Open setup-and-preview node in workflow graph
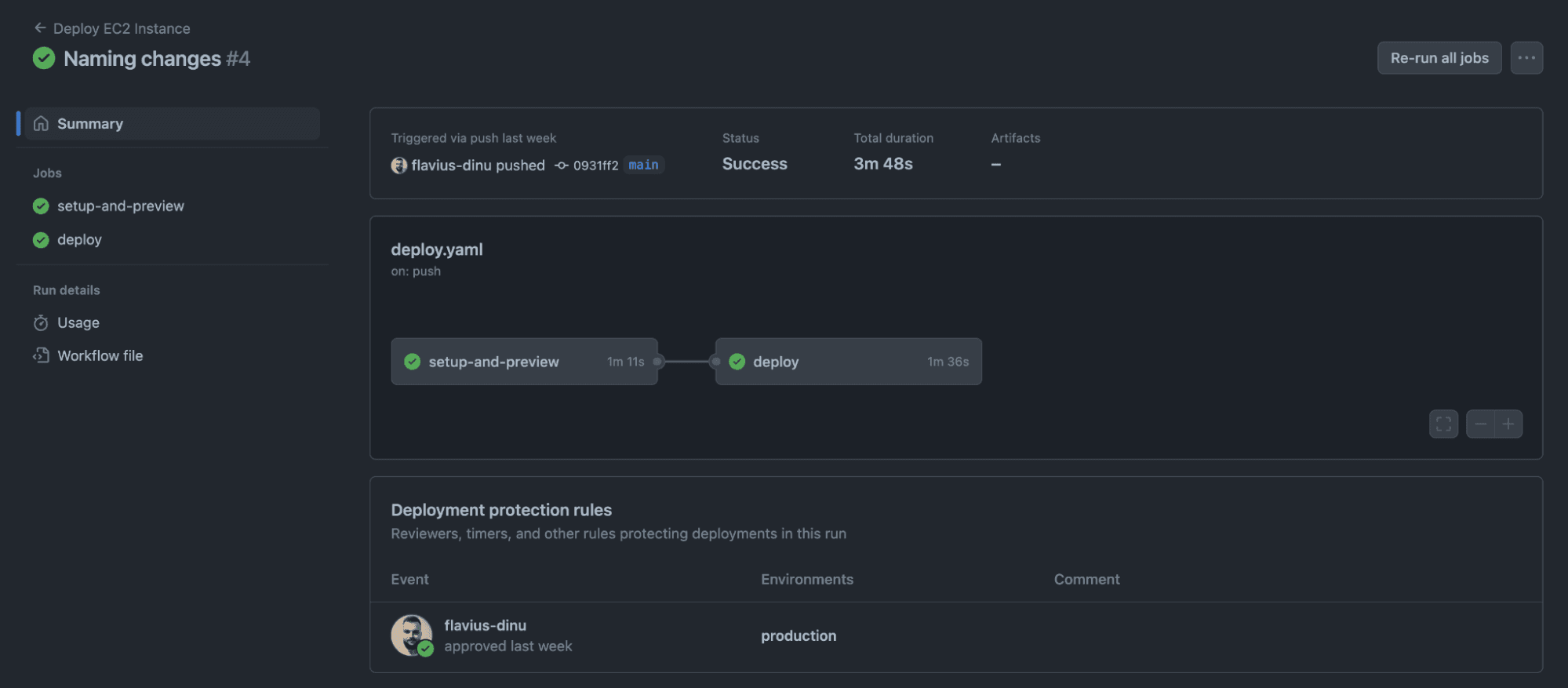 coord(524,362)
